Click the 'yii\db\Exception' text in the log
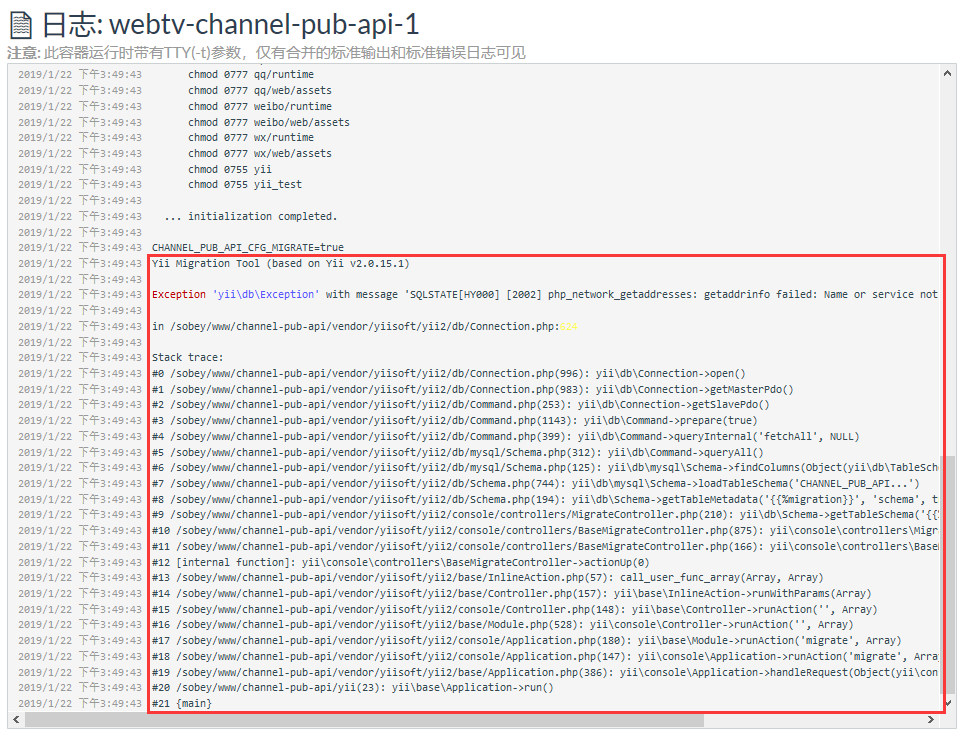This screenshot has height=749, width=967. pyautogui.click(x=266, y=295)
